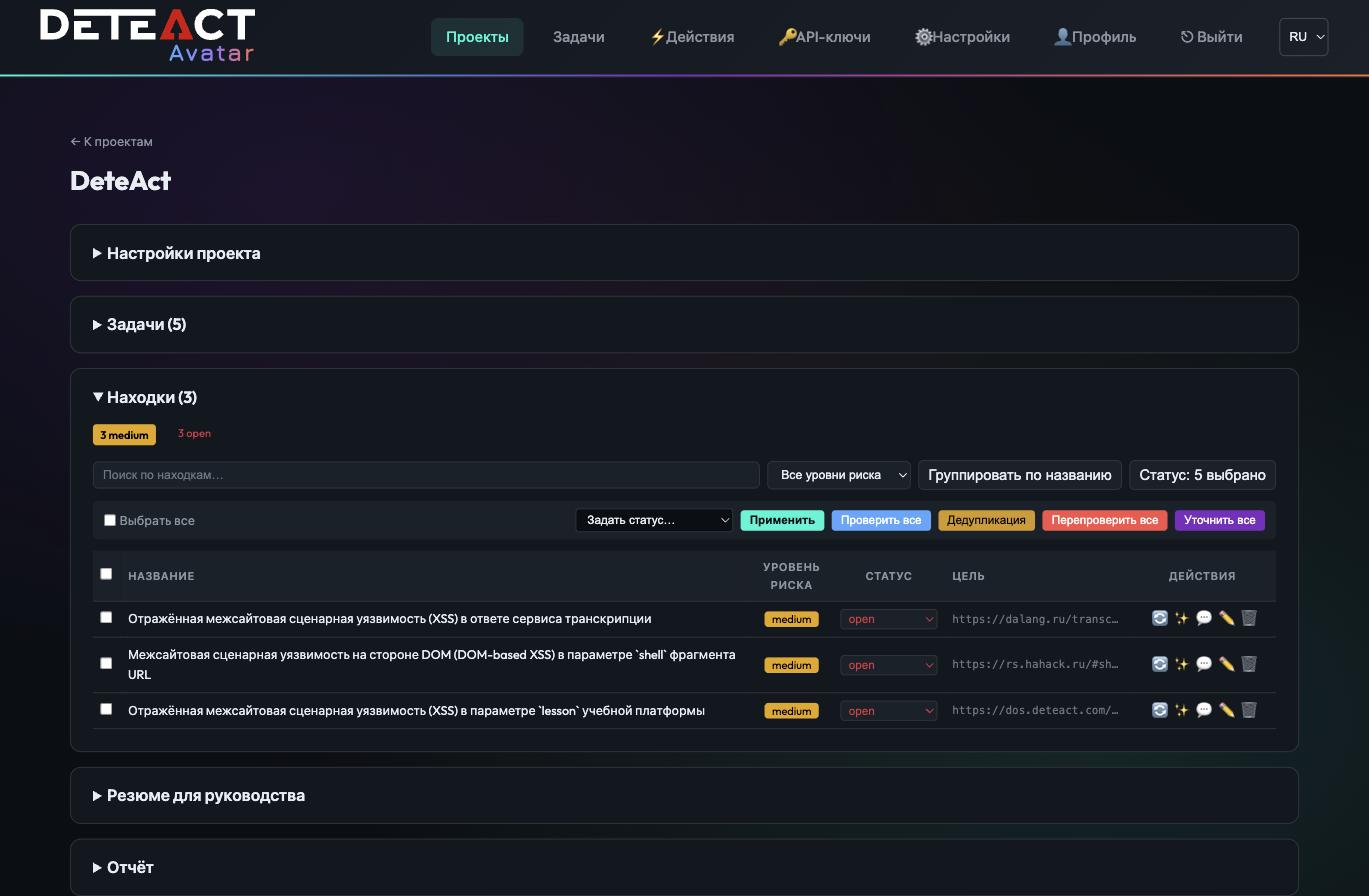Click recheck icon for rs.hahack.ru finding
The image size is (1369, 896).
1159,664
